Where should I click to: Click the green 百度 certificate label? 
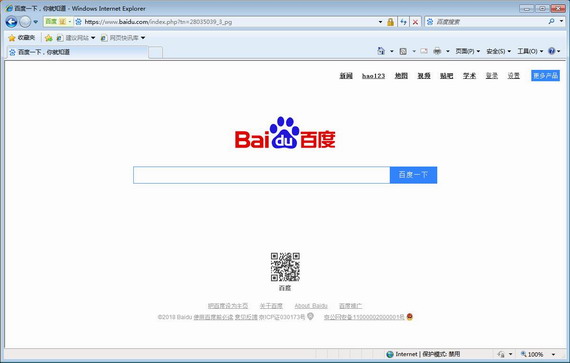point(58,21)
